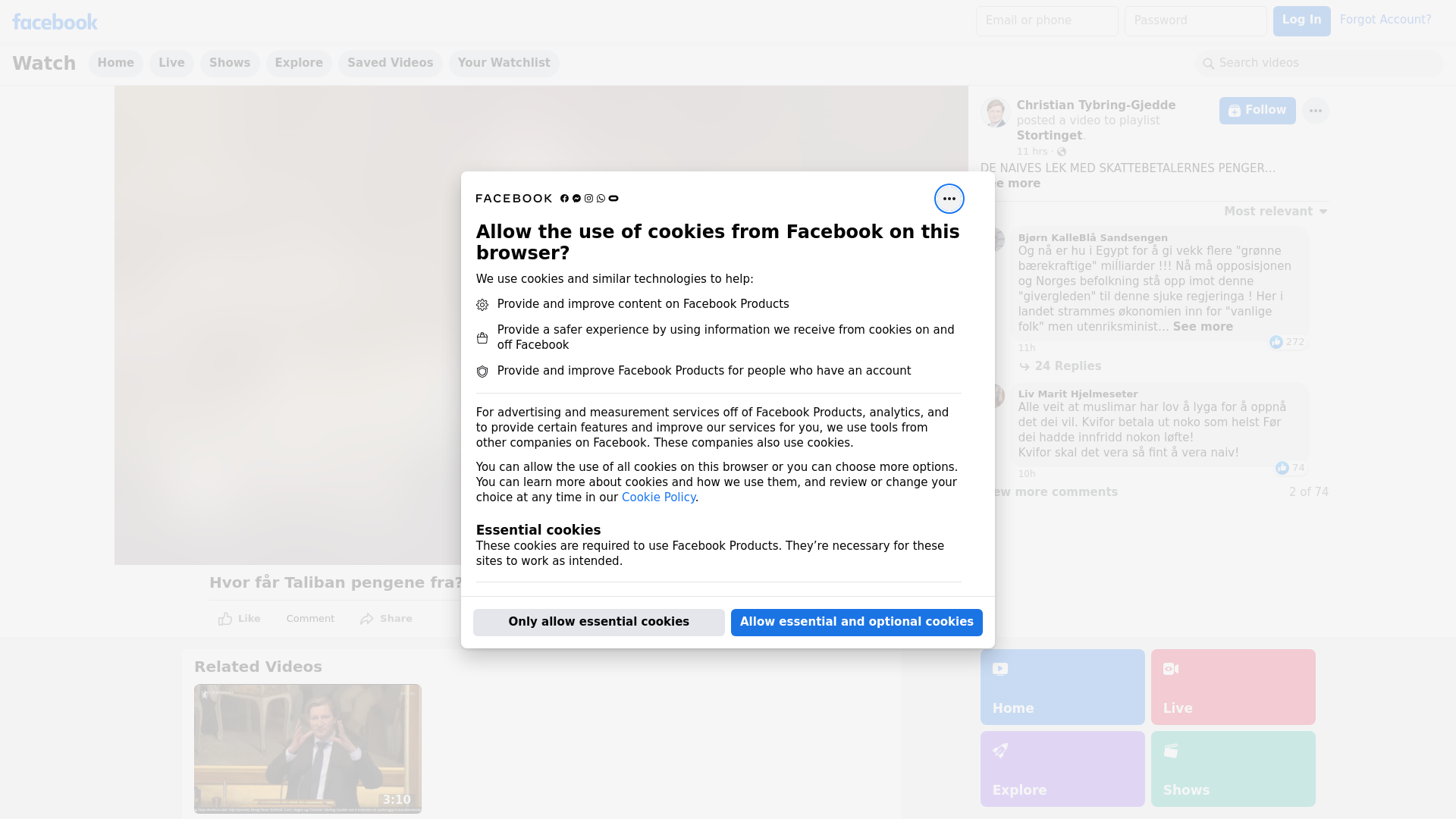This screenshot has height=819, width=1456.
Task: Click Christian Tybring-Gjedde's name link
Action: coord(1096,105)
